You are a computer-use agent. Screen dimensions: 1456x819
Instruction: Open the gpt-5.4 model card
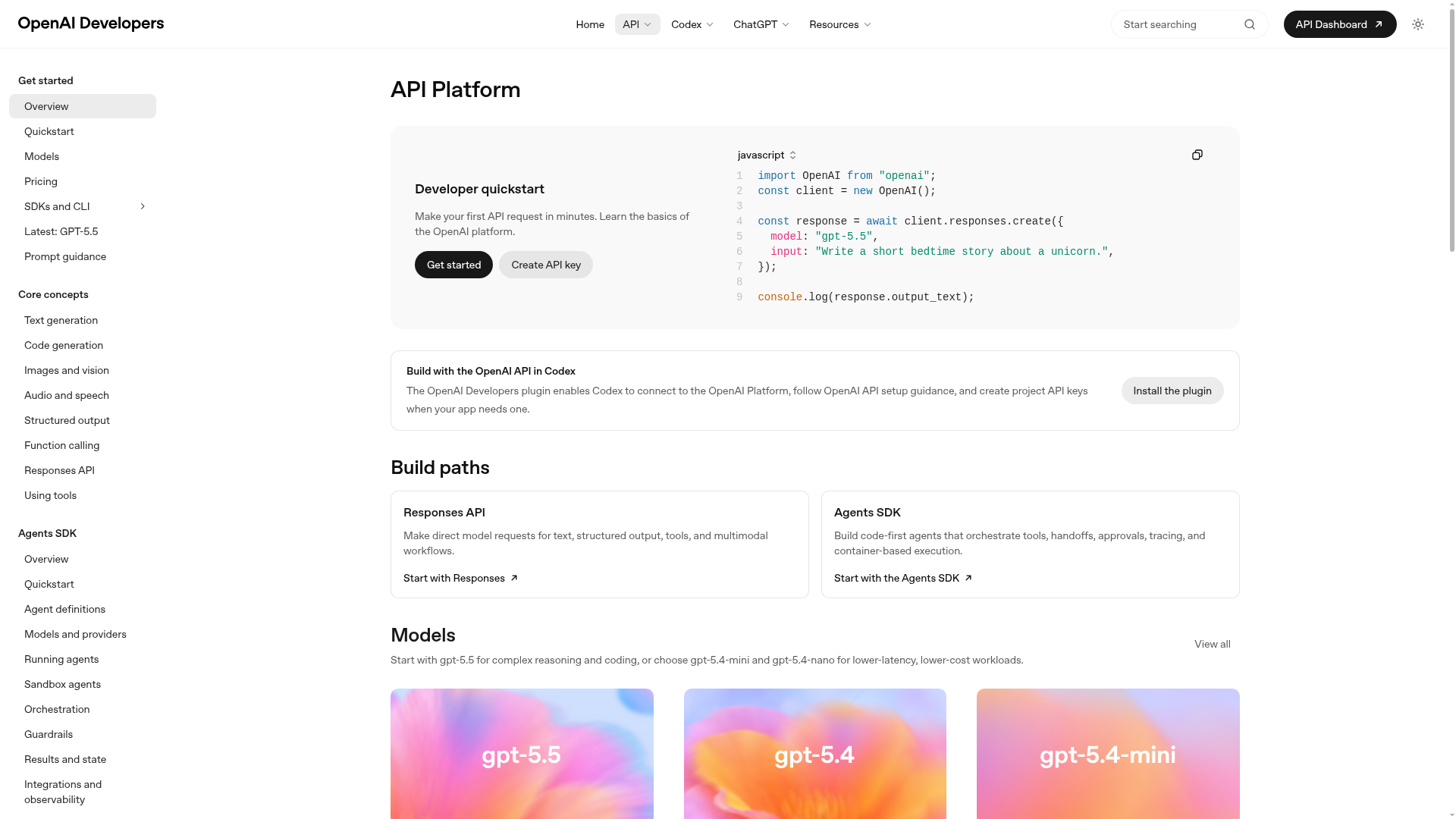(x=815, y=754)
